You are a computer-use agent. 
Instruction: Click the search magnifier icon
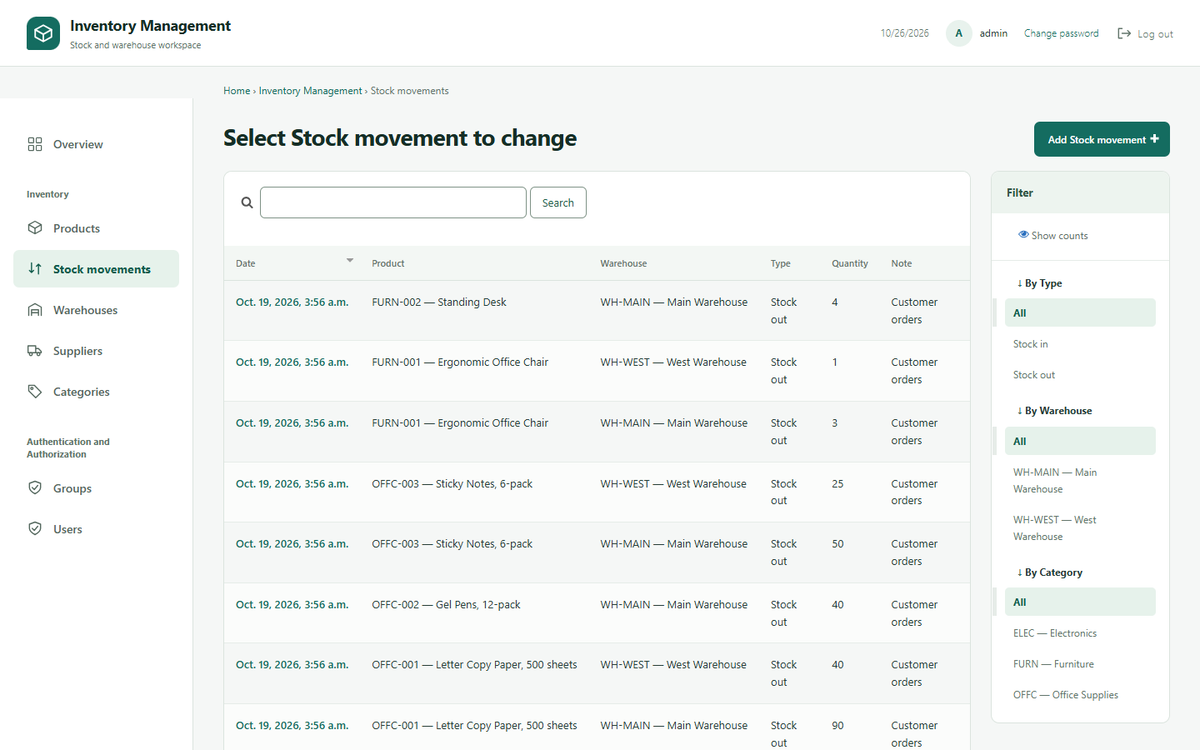247,202
